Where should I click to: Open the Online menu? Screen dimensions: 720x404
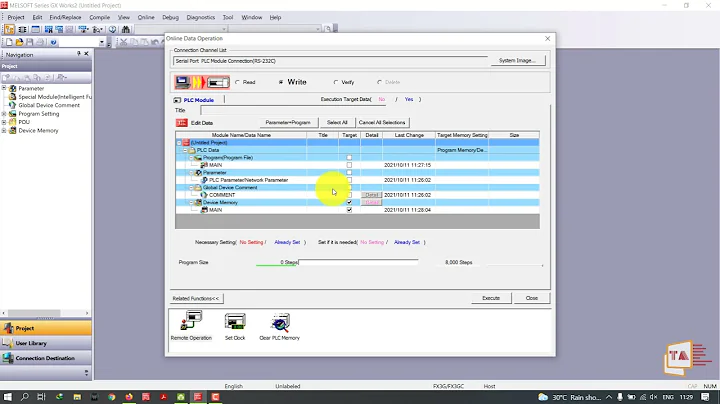(146, 17)
